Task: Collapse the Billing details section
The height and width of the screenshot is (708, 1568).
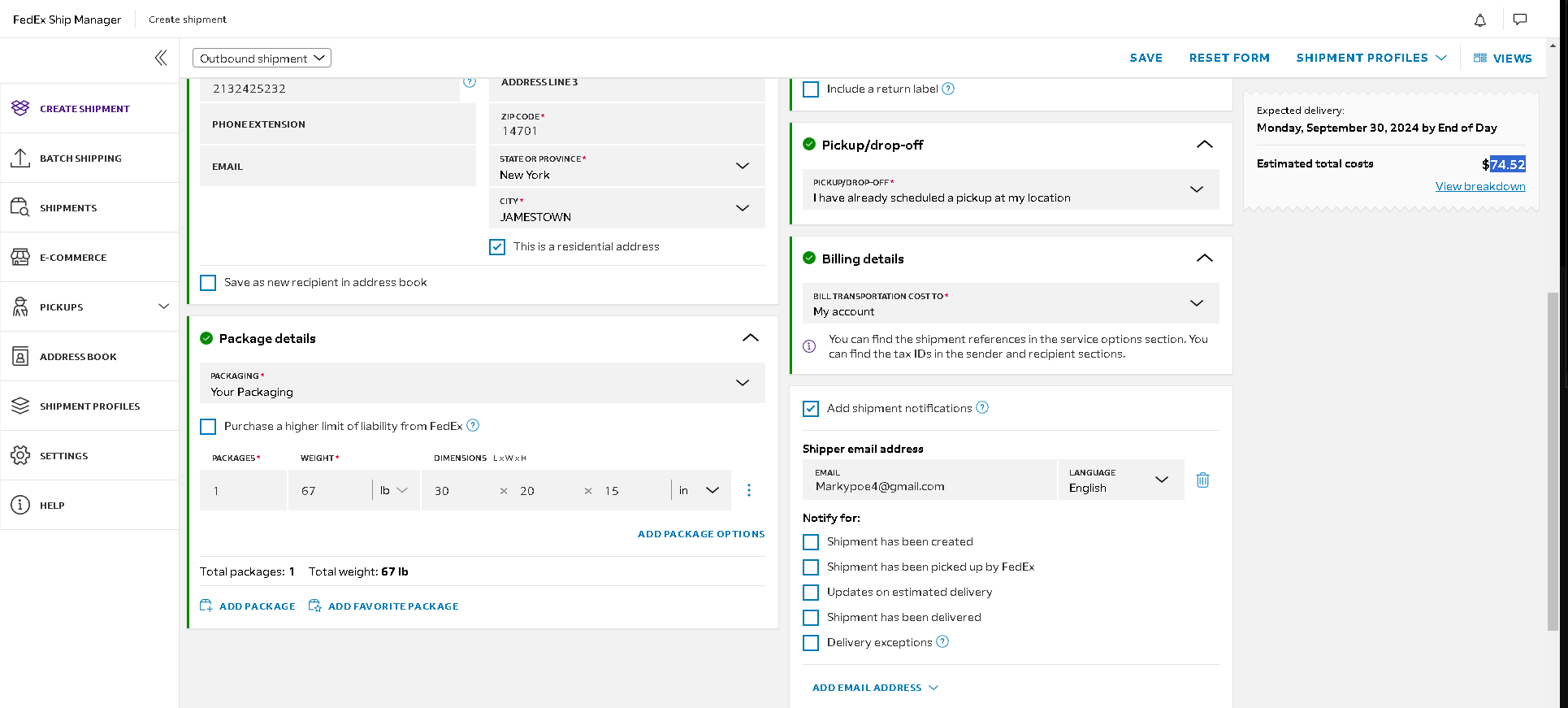Action: [x=1205, y=258]
